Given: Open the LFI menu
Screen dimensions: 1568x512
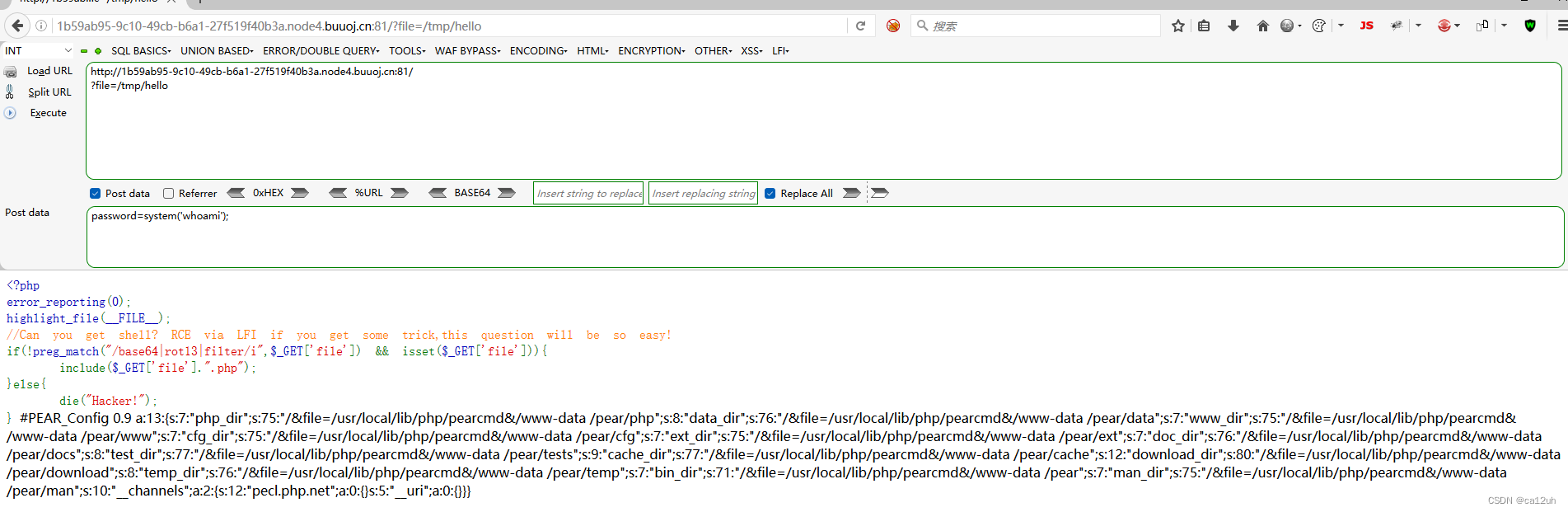Looking at the screenshot, I should pos(780,51).
